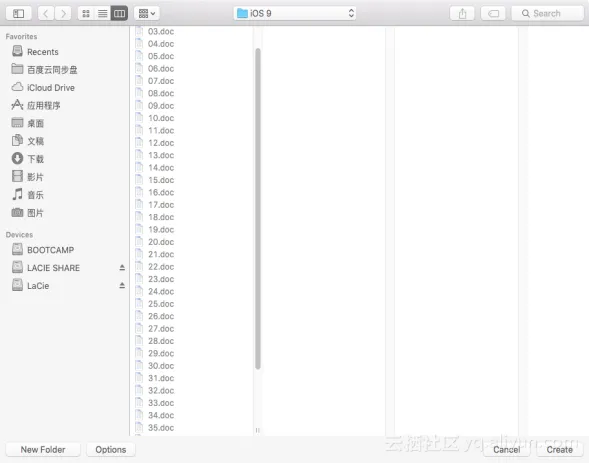This screenshot has width=589, height=463.
Task: Open the iOS 9 folder path popup
Action: [294, 14]
